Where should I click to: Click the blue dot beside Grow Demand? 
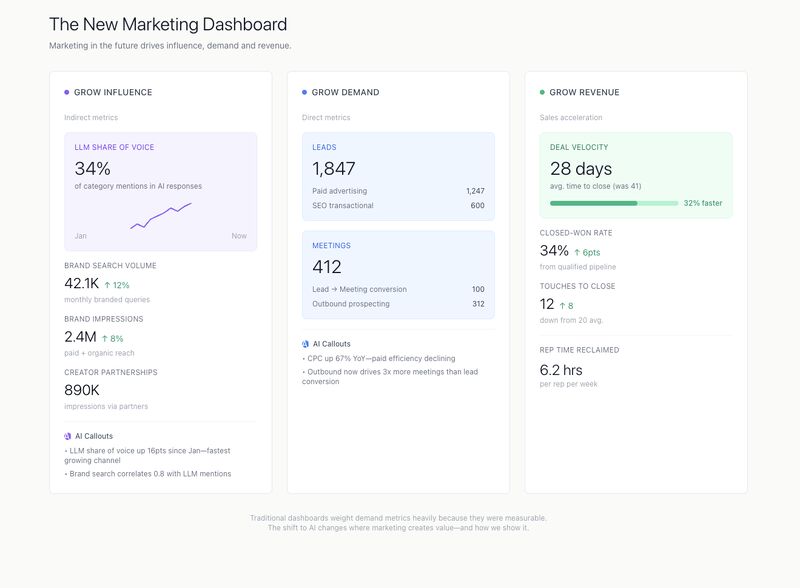[305, 92]
